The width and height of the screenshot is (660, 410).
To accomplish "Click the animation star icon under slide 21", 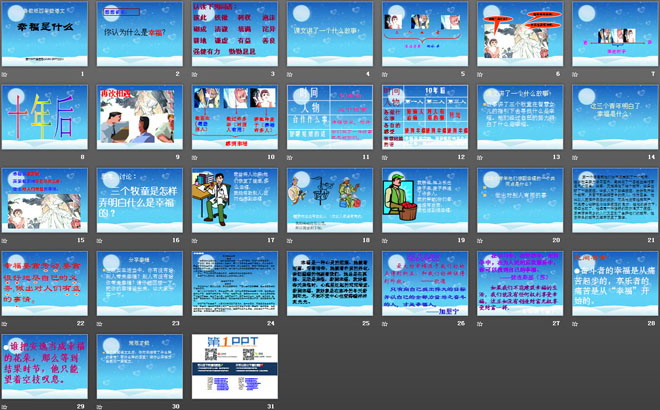I will coord(575,241).
